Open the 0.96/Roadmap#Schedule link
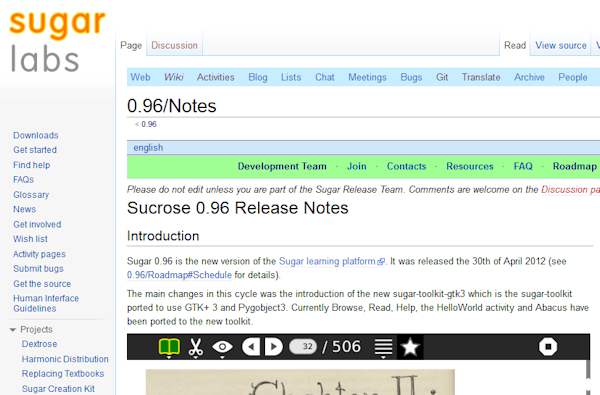Viewport: 600px width, 395px height. coord(179,275)
